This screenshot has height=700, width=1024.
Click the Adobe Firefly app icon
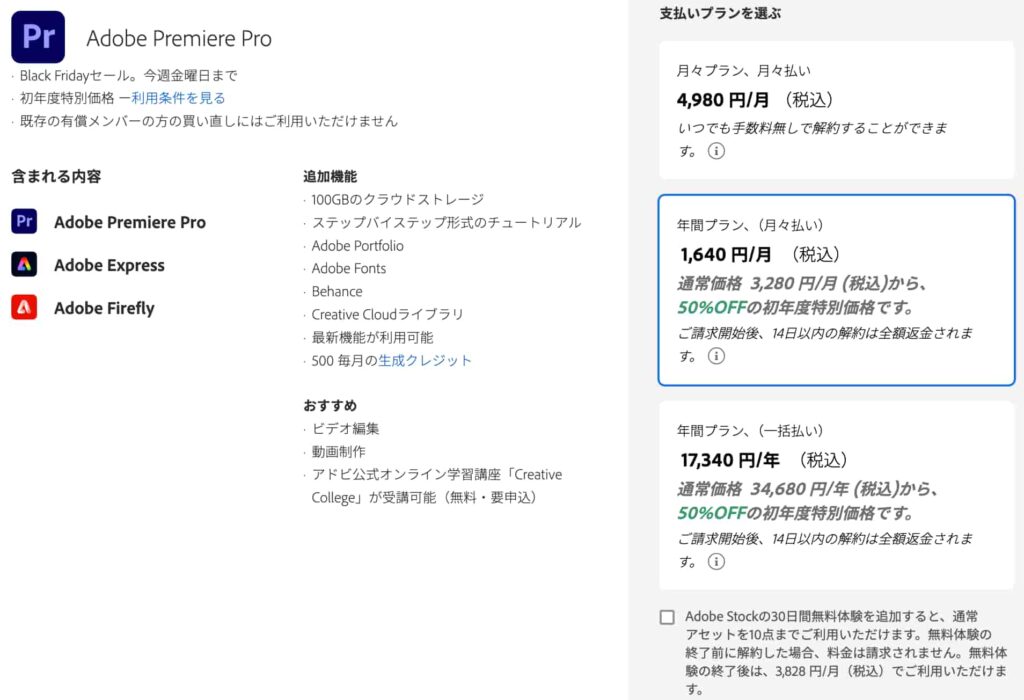pos(24,308)
